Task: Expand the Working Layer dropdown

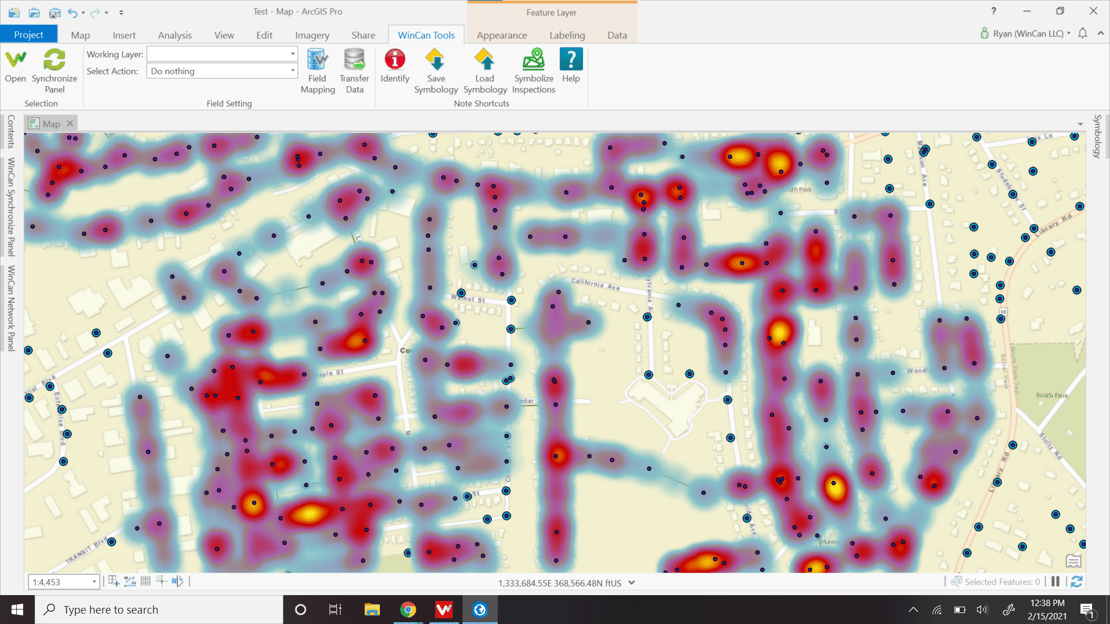Action: pos(292,54)
